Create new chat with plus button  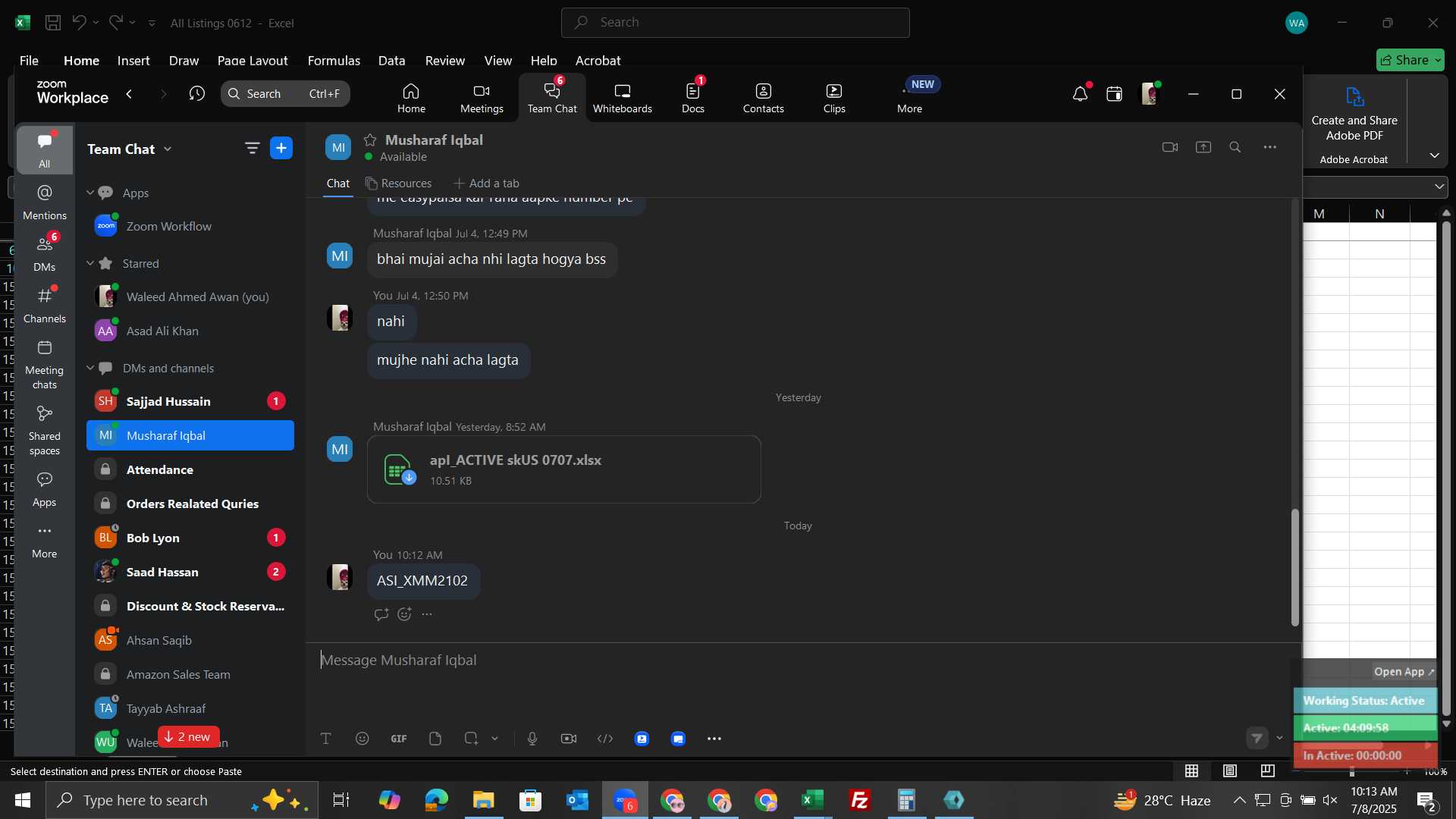click(281, 149)
